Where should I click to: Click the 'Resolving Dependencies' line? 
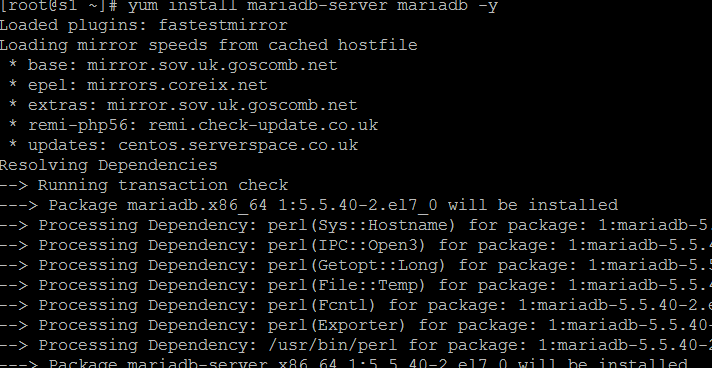click(x=109, y=165)
